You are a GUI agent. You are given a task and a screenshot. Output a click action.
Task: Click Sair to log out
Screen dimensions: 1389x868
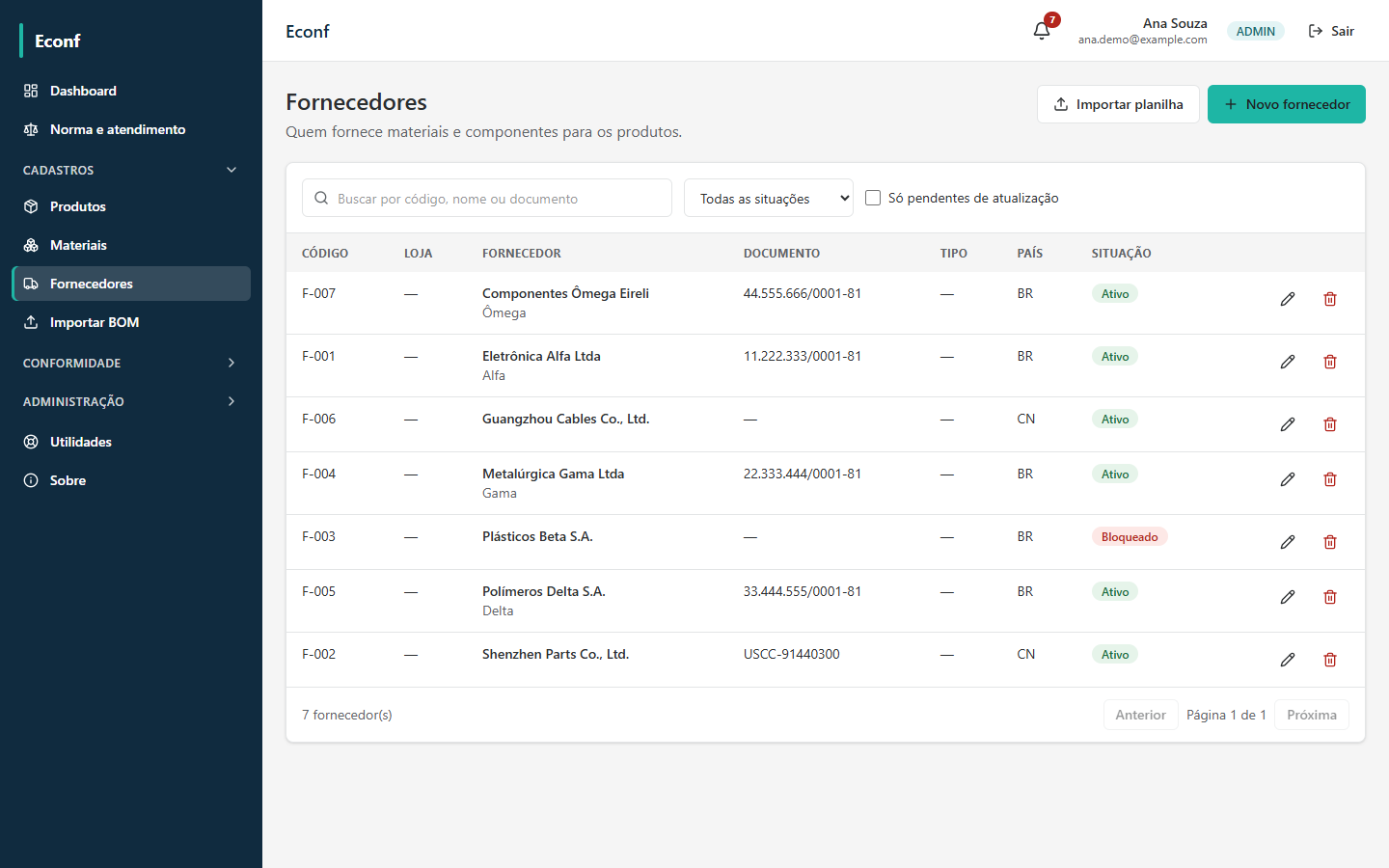point(1331,31)
